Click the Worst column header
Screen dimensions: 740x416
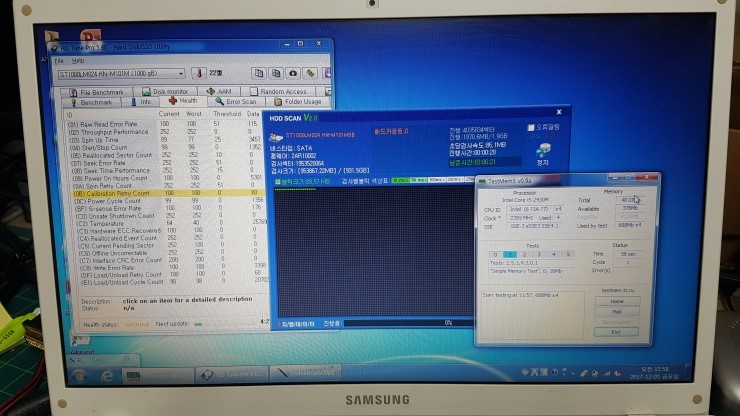click(193, 114)
